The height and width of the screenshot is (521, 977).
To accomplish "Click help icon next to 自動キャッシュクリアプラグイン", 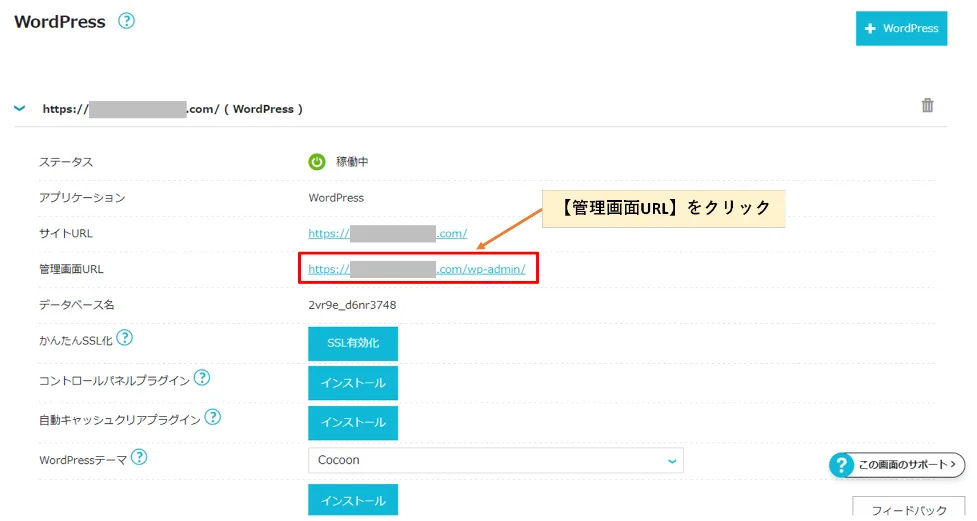I will [212, 417].
